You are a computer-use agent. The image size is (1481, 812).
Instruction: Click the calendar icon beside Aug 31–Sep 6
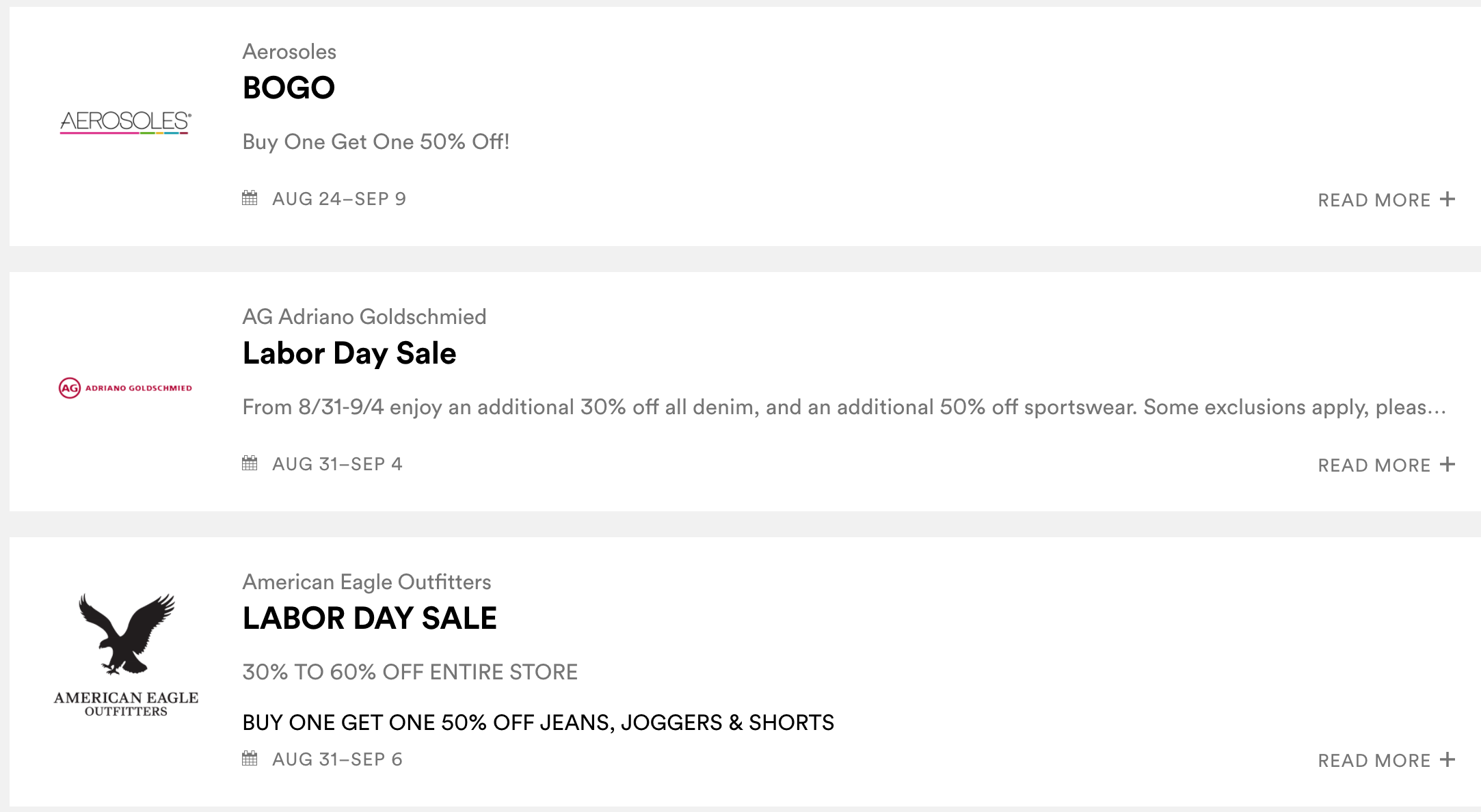coord(250,759)
